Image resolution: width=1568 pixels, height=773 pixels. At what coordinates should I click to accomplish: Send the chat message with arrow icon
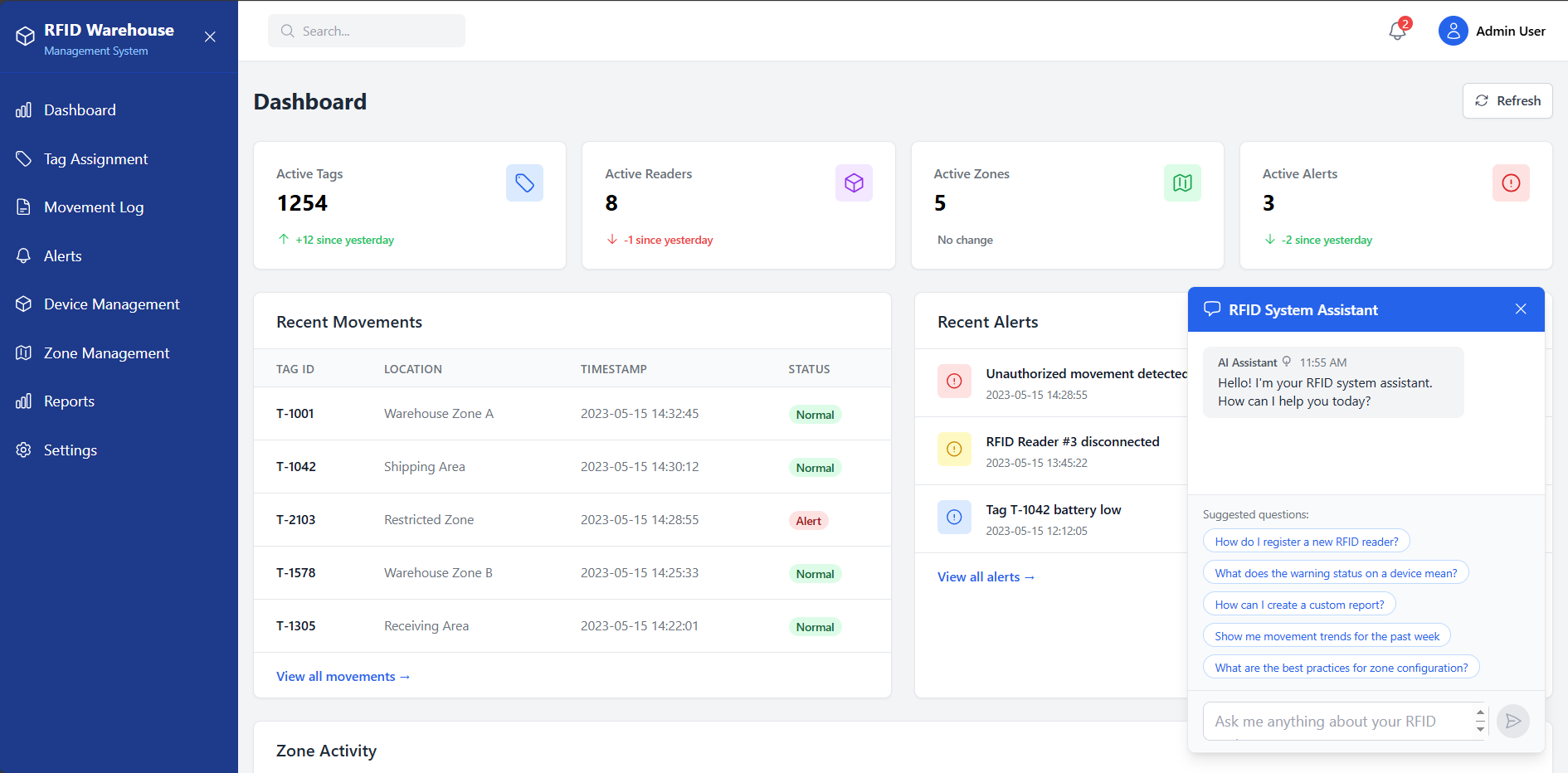pos(1512,721)
